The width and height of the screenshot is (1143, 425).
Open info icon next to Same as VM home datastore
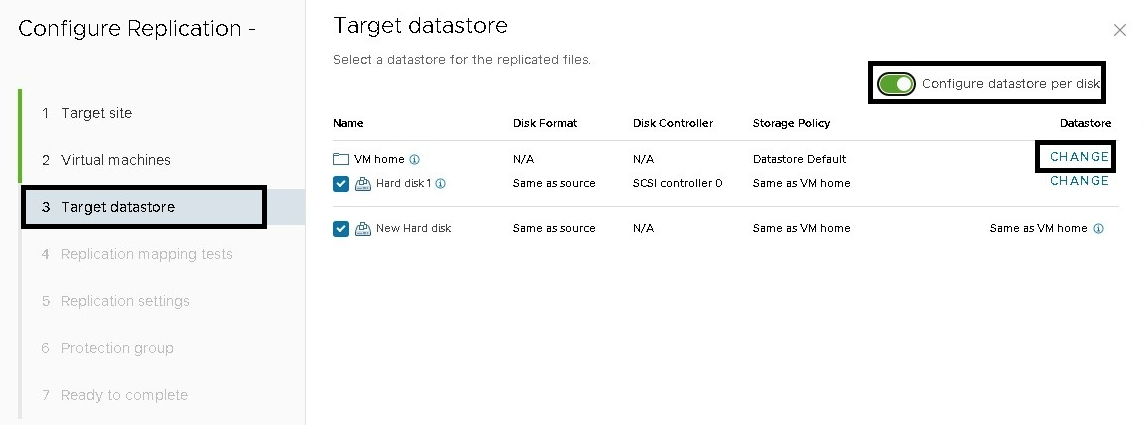pyautogui.click(x=1099, y=228)
